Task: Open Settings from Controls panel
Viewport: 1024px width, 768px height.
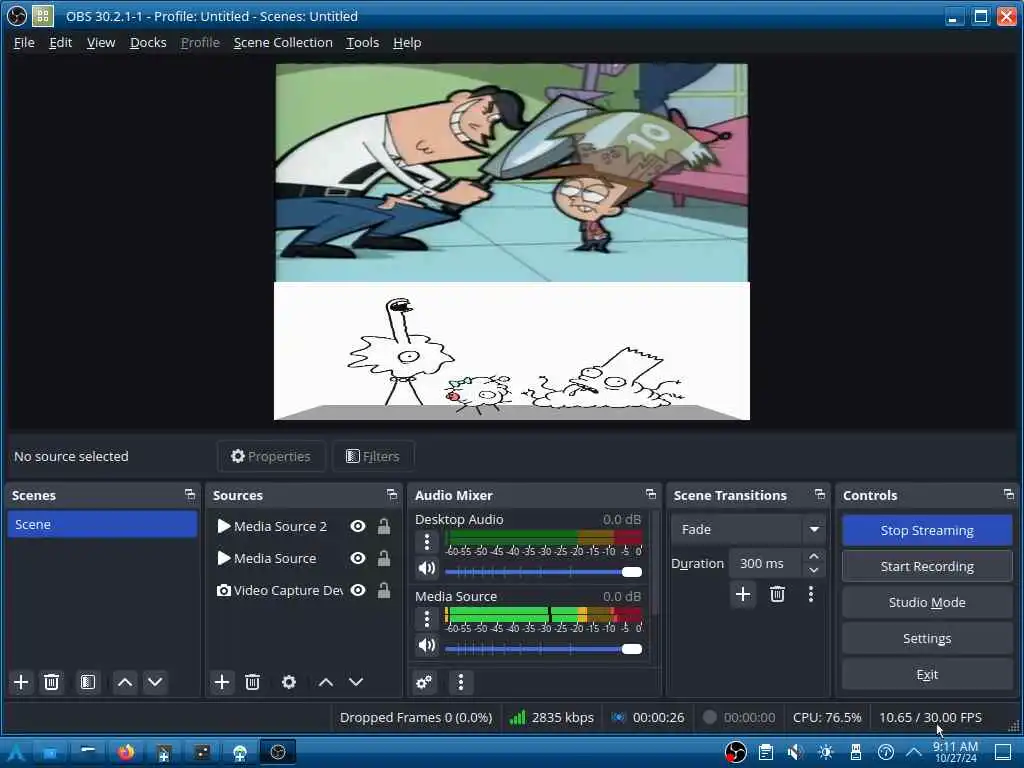Action: tap(927, 638)
